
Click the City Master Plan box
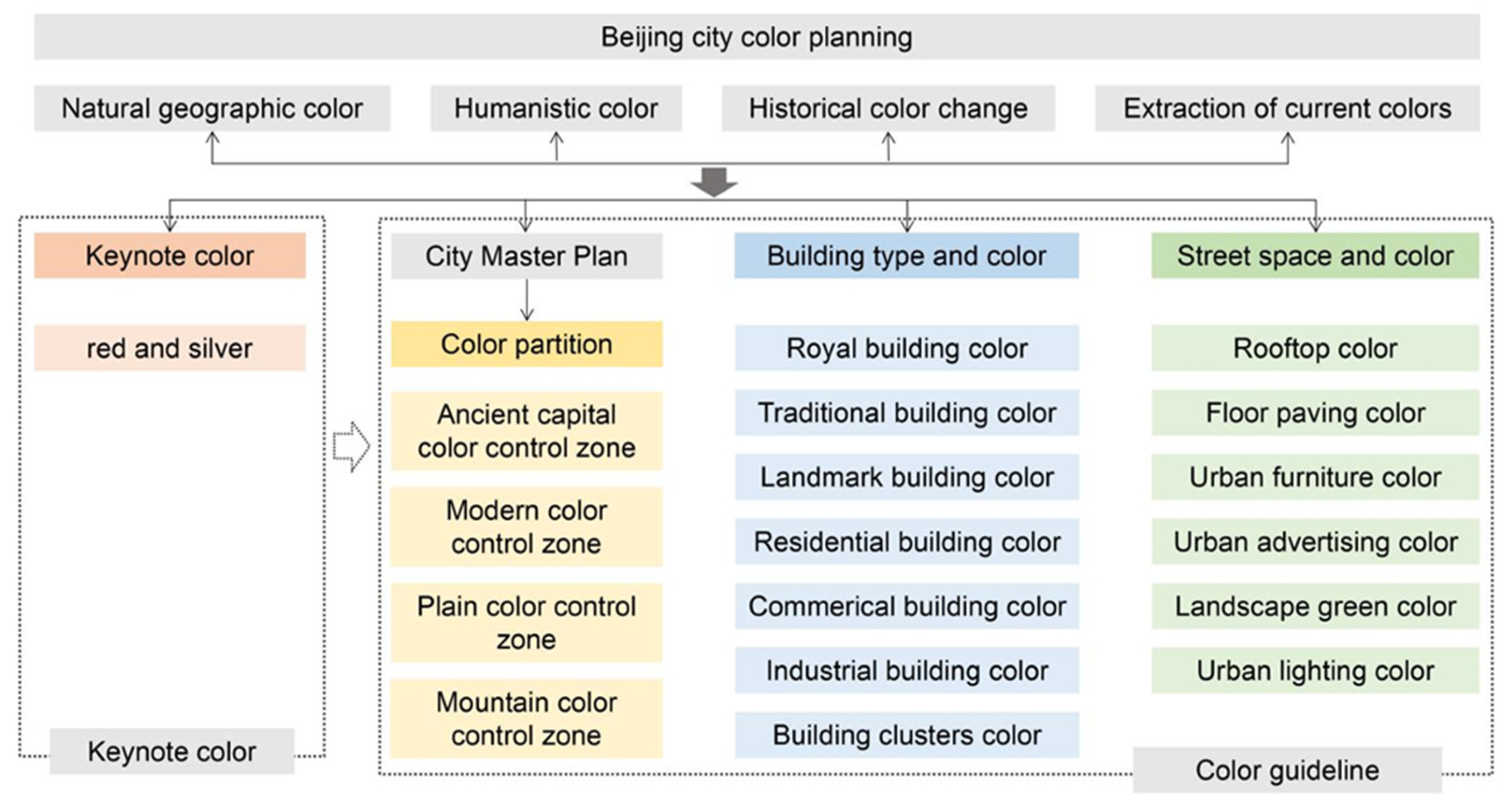[526, 257]
